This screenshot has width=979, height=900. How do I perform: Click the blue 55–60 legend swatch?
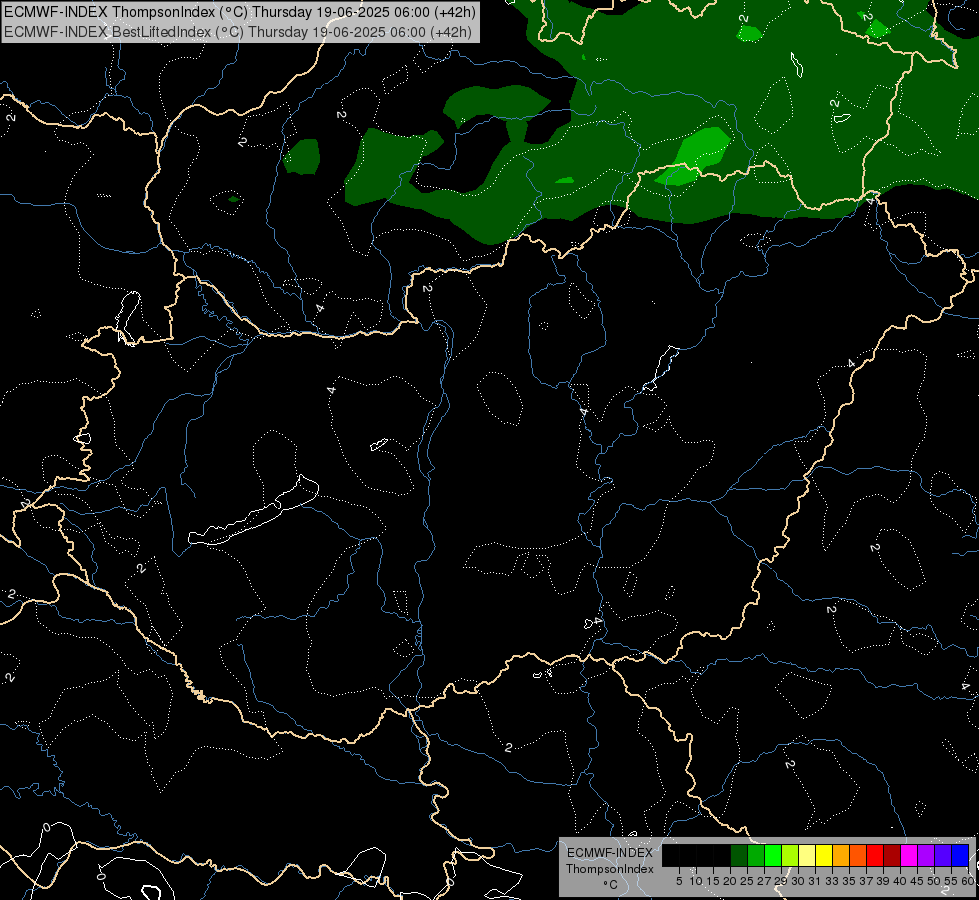click(x=960, y=855)
